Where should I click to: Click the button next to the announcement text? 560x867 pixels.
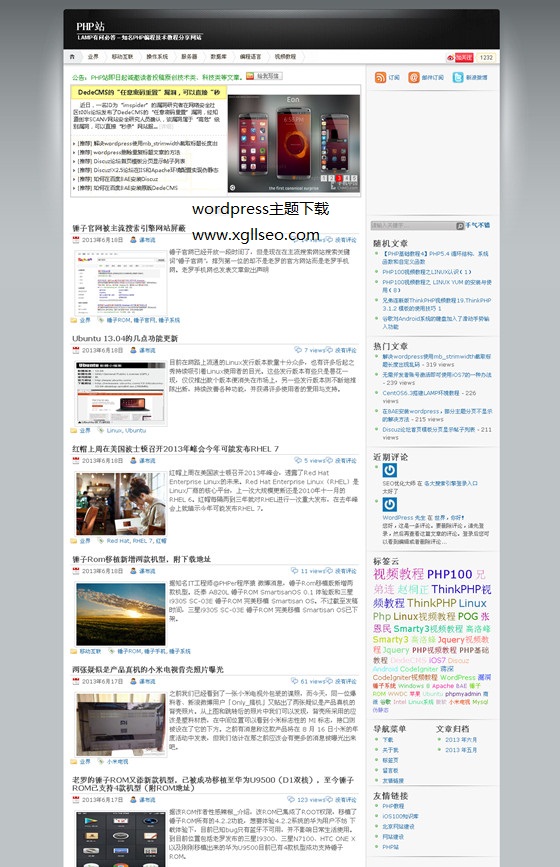(264, 76)
